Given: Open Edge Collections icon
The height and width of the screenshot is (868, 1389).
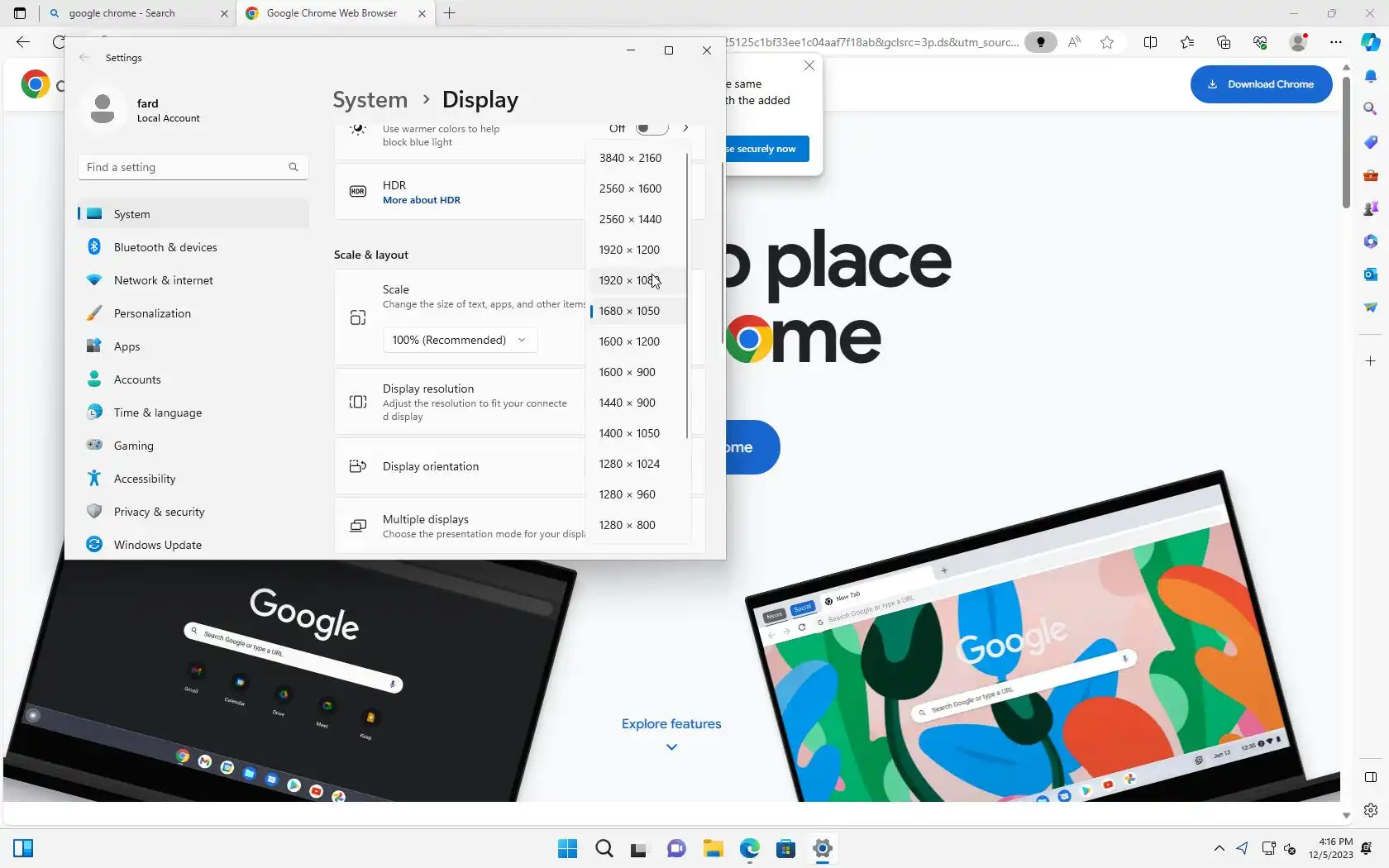Looking at the screenshot, I should [x=1224, y=42].
